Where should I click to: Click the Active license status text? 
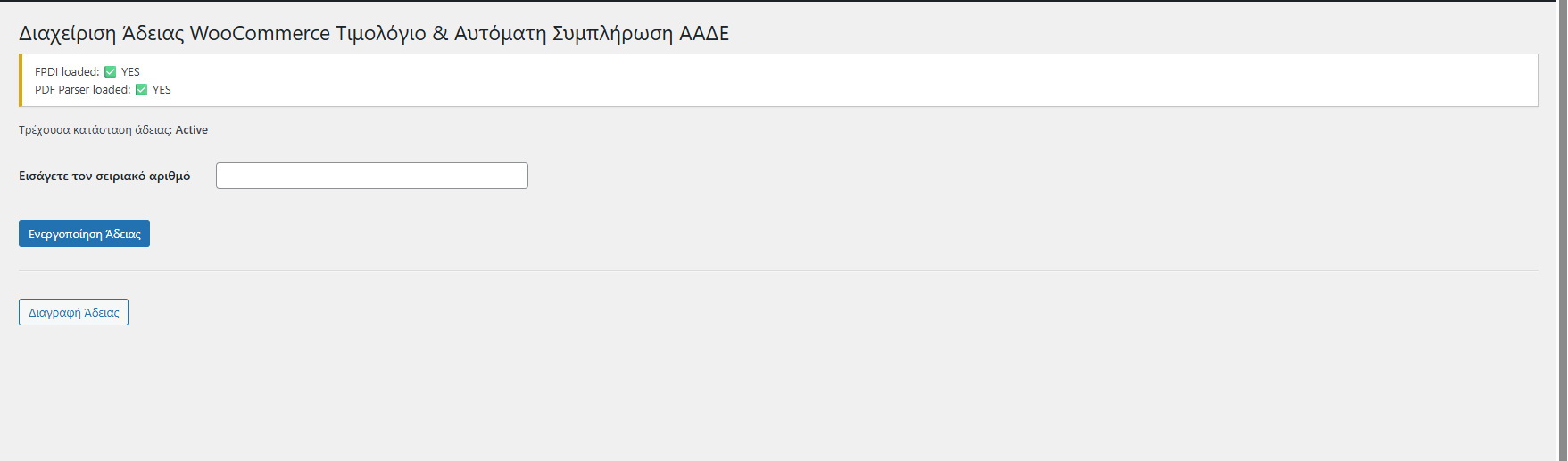[192, 130]
